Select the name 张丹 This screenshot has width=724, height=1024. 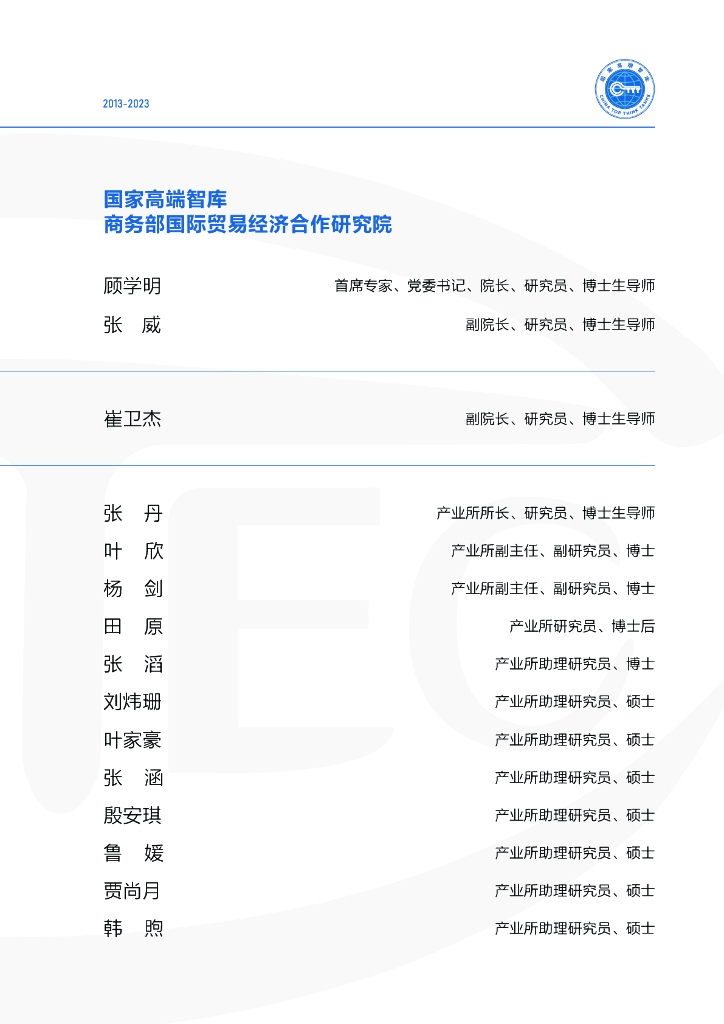pyautogui.click(x=133, y=513)
